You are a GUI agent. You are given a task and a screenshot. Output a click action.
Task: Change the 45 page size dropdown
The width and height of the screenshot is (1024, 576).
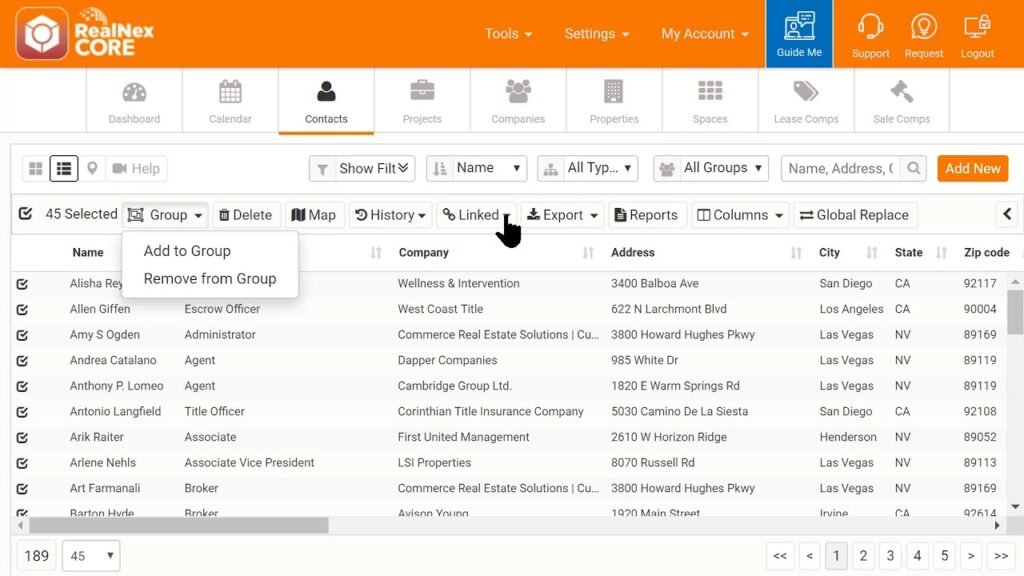(x=91, y=556)
